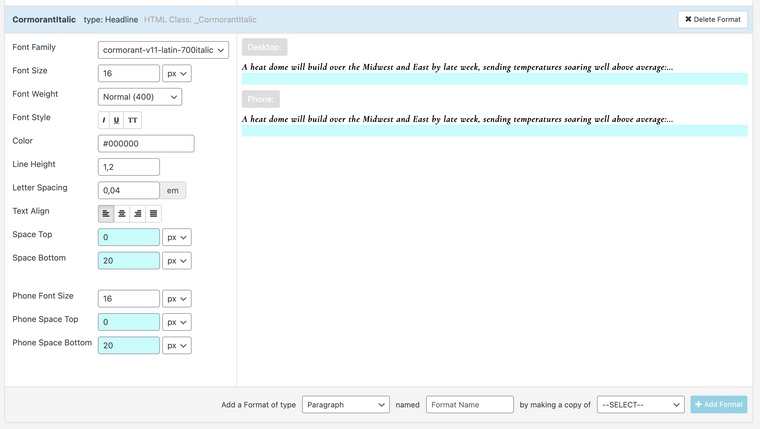Open the Font Family dropdown

tap(164, 49)
